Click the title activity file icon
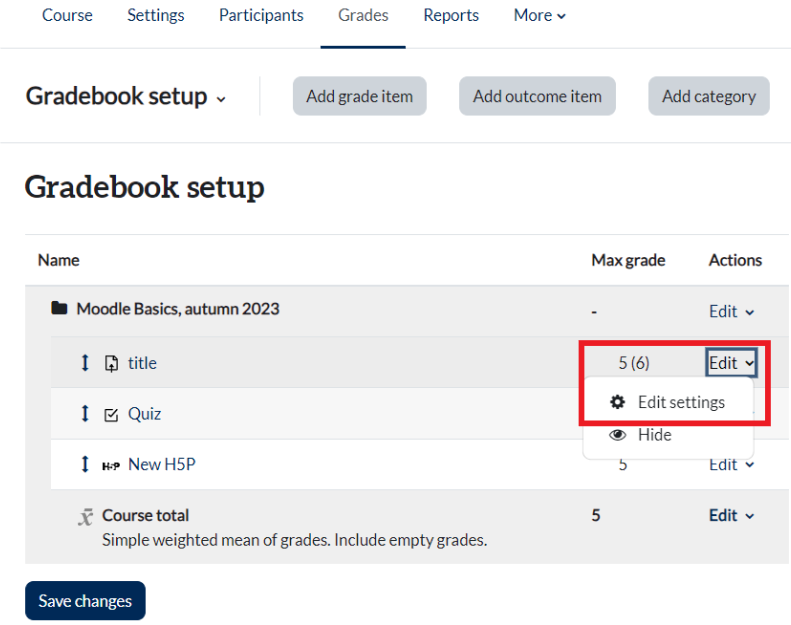This screenshot has height=625, width=791. tap(111, 363)
